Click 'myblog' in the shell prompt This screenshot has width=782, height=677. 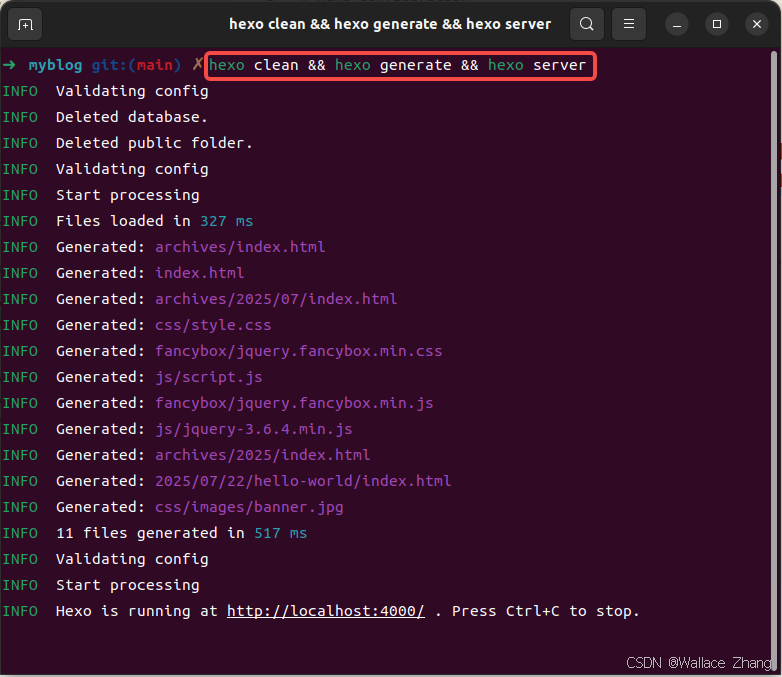(x=55, y=65)
